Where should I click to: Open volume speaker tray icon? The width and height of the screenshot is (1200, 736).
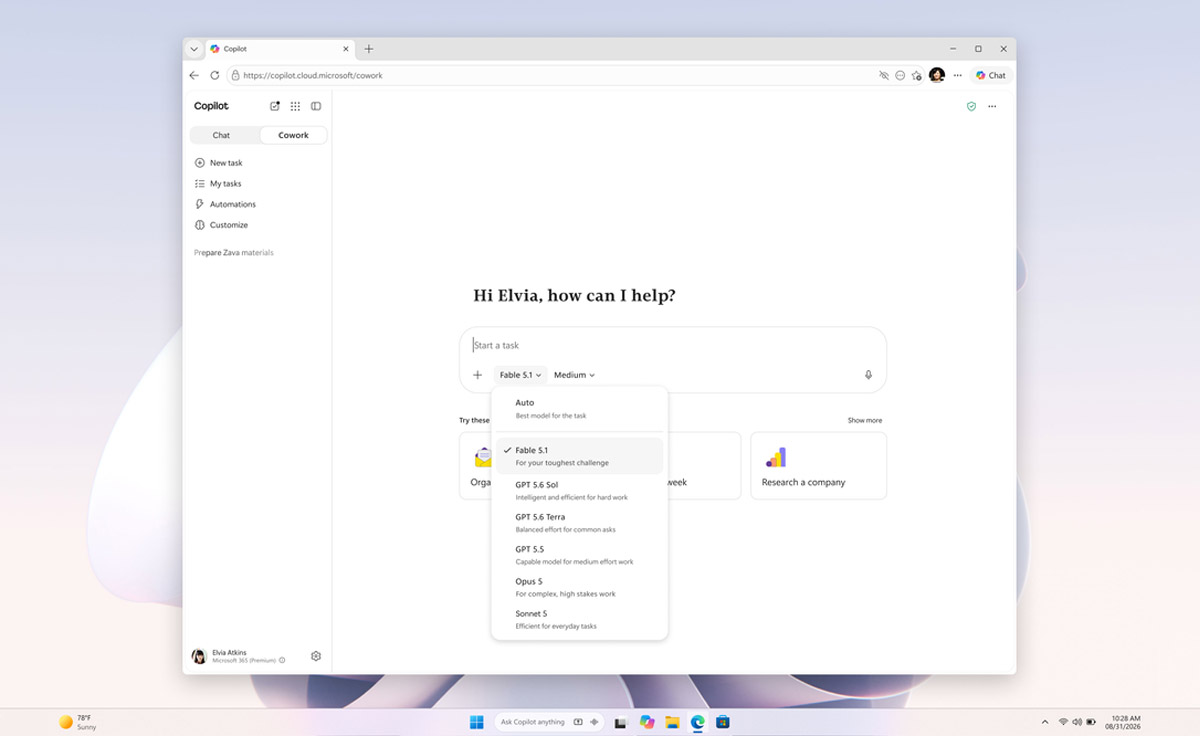click(x=1077, y=722)
